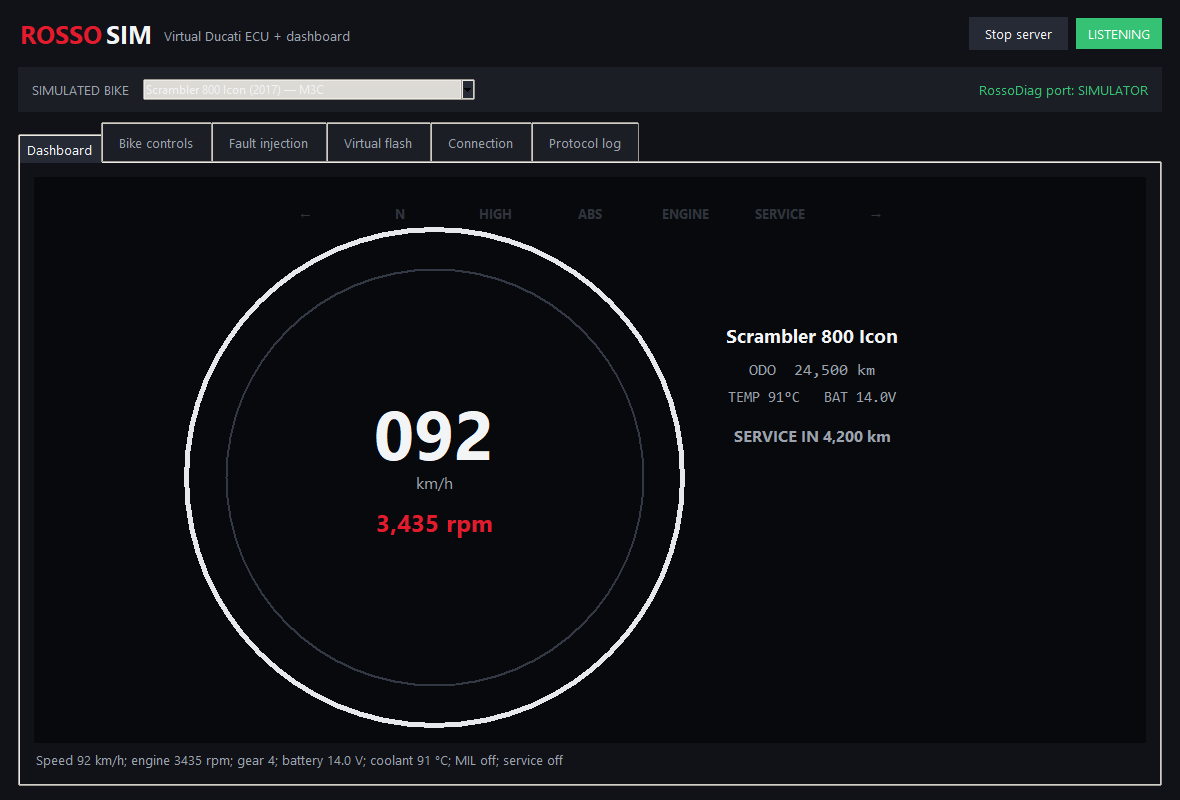Open the Fault injection tab
Image resolution: width=1180 pixels, height=800 pixels.
[269, 143]
